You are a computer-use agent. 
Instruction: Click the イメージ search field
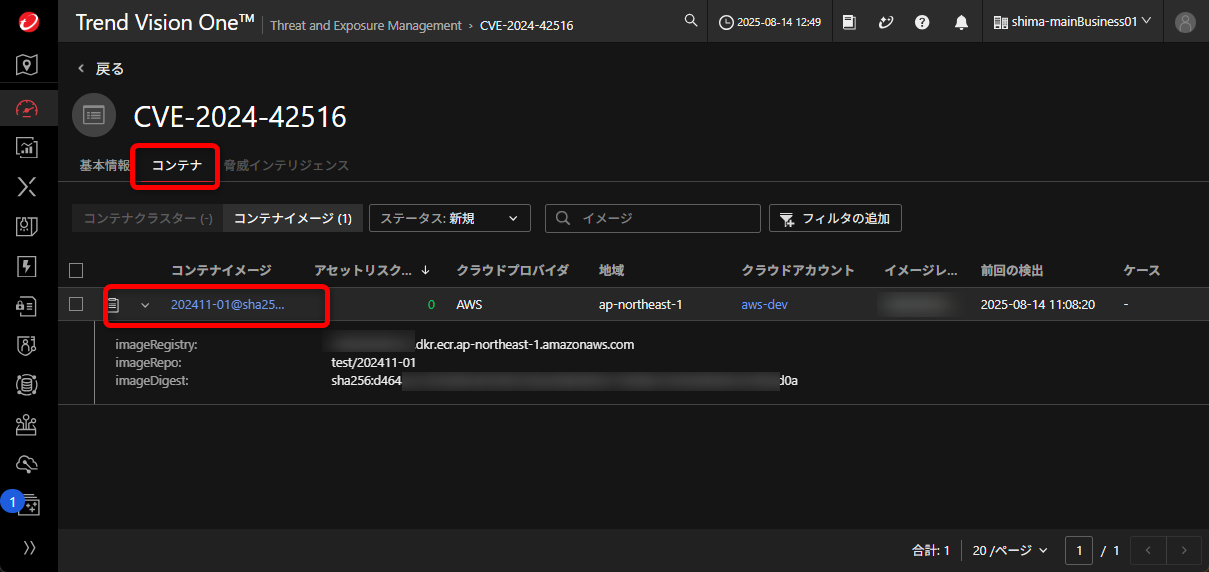pyautogui.click(x=653, y=218)
